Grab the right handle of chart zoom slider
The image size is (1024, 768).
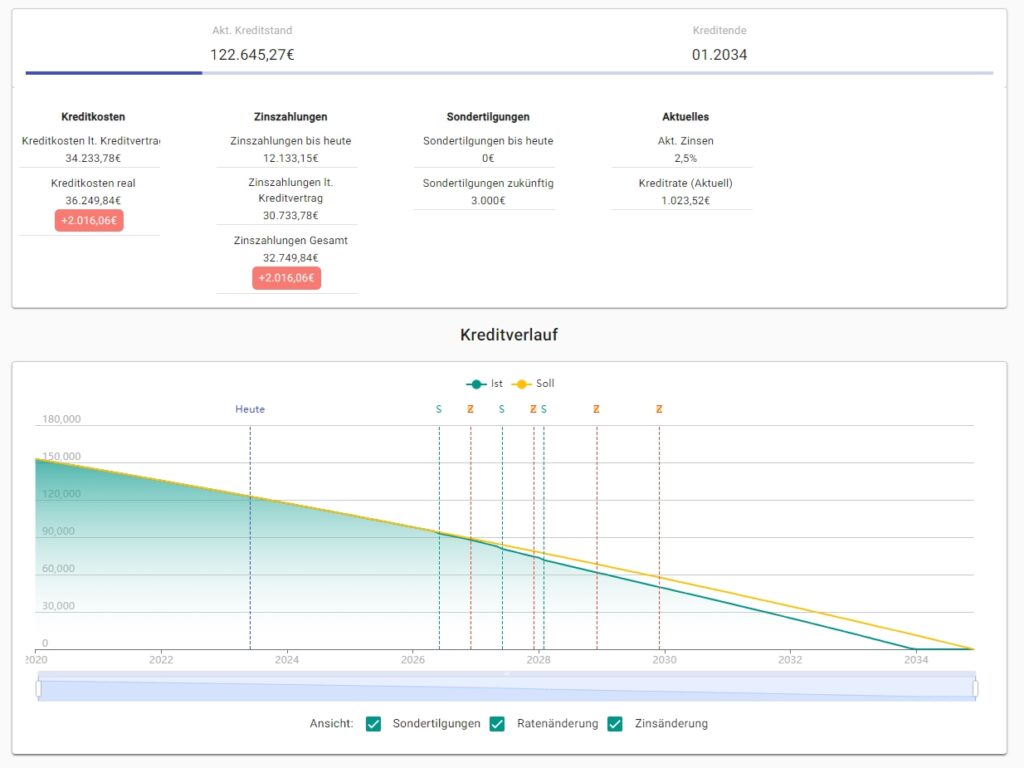click(x=975, y=688)
